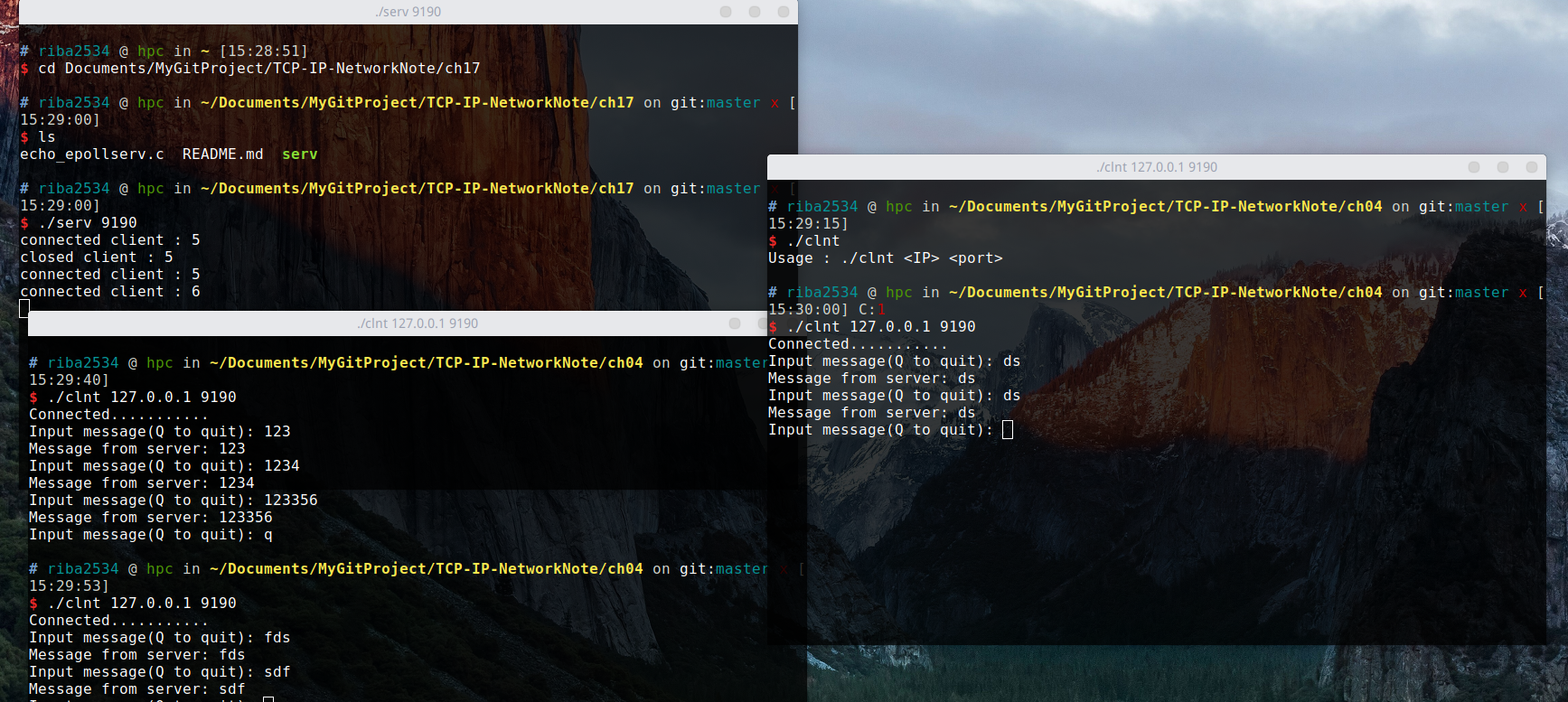Image resolution: width=1568 pixels, height=702 pixels.
Task: Click the "Usage : ./clnt <IP> <port>" line
Action: (885, 258)
